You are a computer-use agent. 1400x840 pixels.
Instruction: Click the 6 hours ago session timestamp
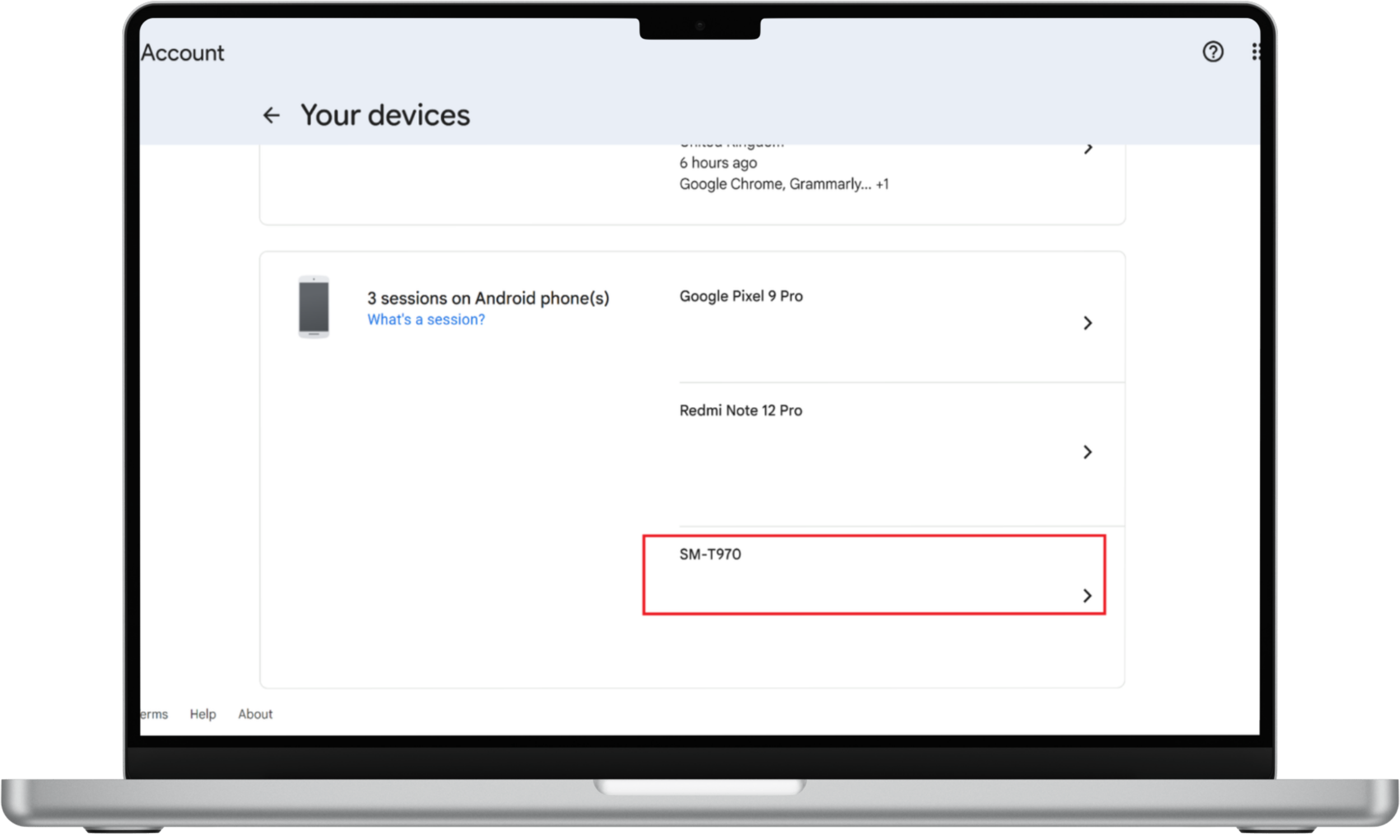[x=717, y=162]
